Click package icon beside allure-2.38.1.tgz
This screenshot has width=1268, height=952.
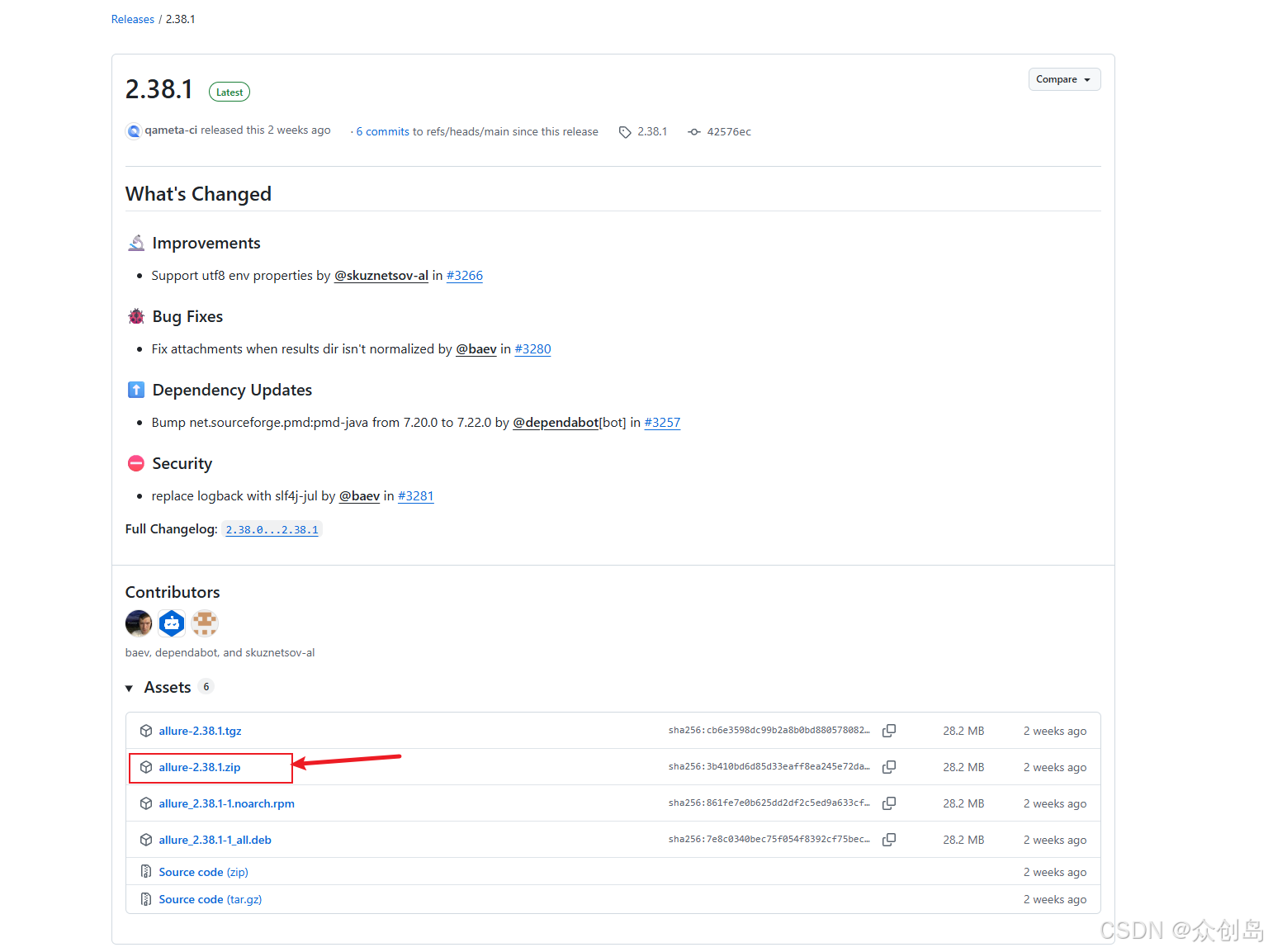(146, 731)
